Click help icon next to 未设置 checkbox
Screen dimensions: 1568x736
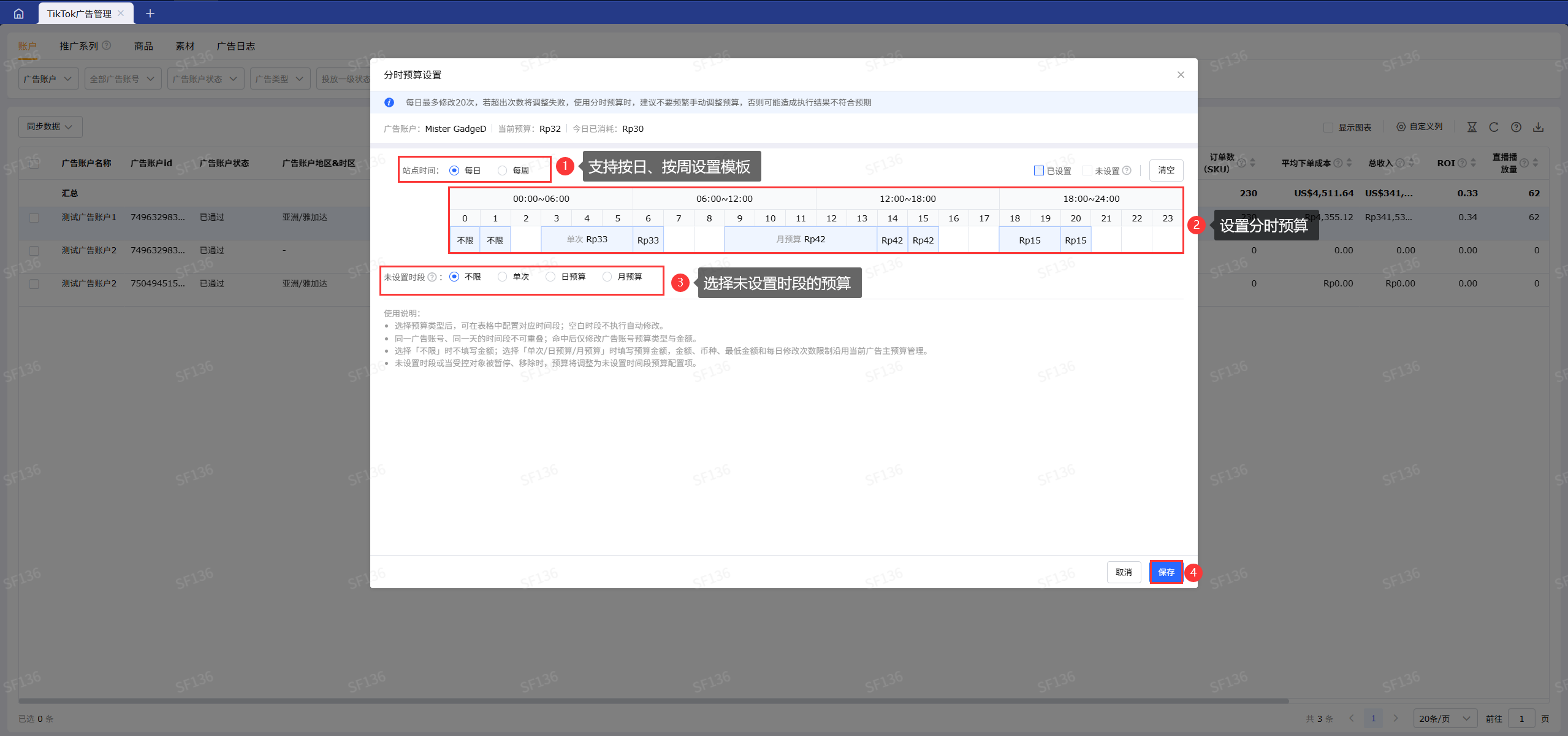(x=1127, y=171)
